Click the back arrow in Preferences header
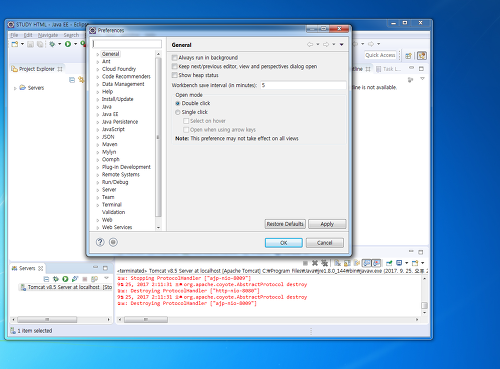This screenshot has width=500, height=369. coord(310,44)
